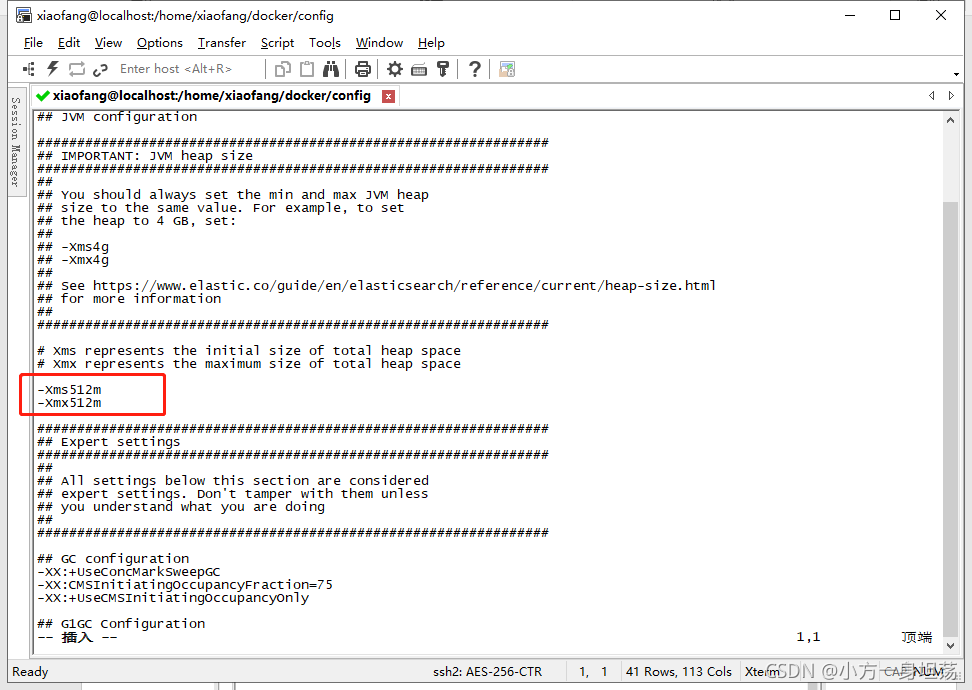The height and width of the screenshot is (690, 972).
Task: Click the Keymap Editor keyboard icon
Action: pos(419,69)
